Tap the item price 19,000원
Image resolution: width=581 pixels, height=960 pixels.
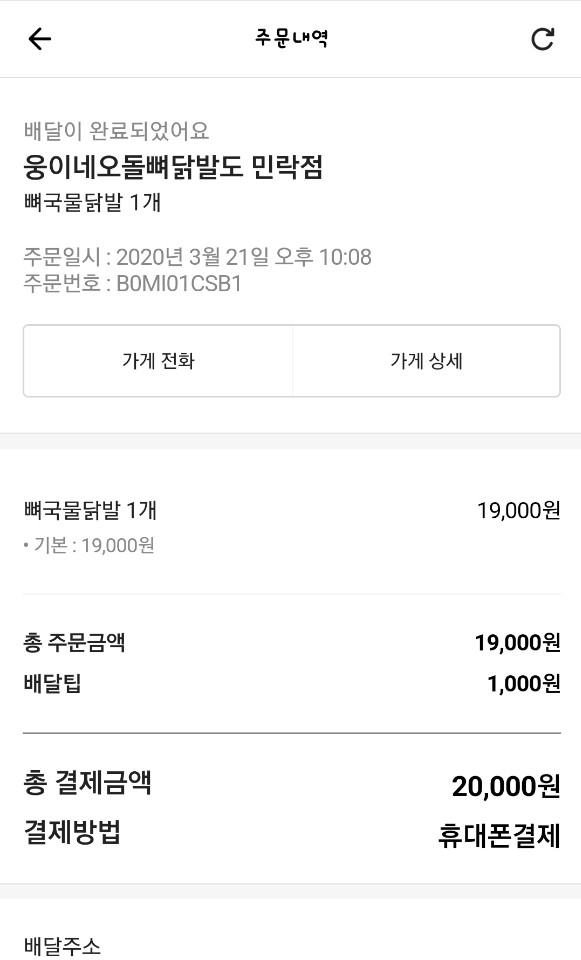pos(519,510)
